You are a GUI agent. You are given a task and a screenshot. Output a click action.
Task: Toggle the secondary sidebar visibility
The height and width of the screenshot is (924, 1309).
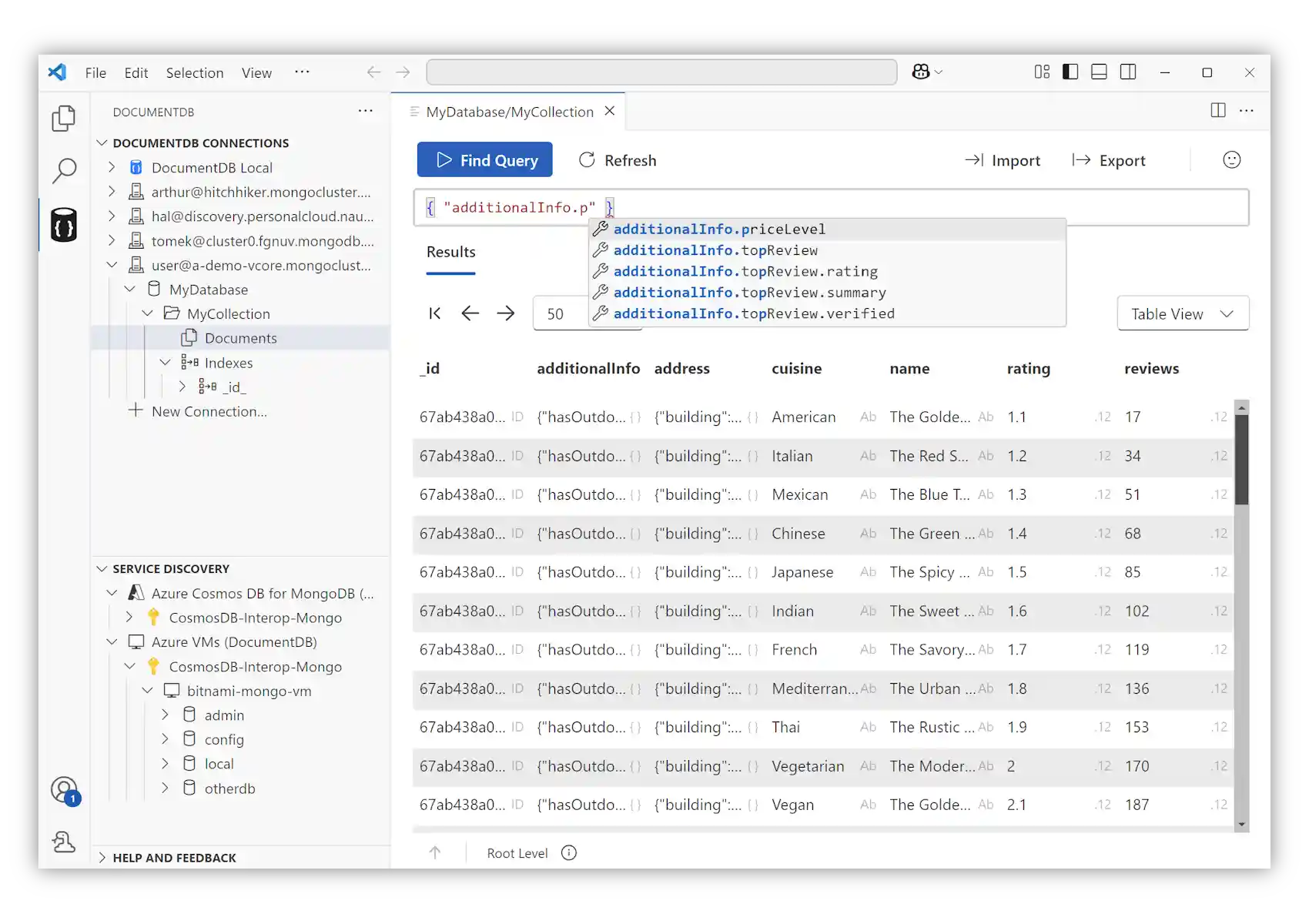coord(1128,72)
